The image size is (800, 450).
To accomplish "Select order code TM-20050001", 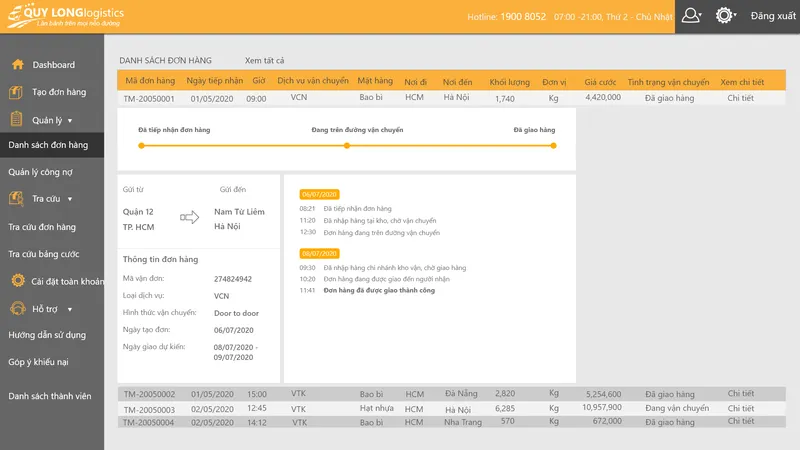I will [x=149, y=98].
